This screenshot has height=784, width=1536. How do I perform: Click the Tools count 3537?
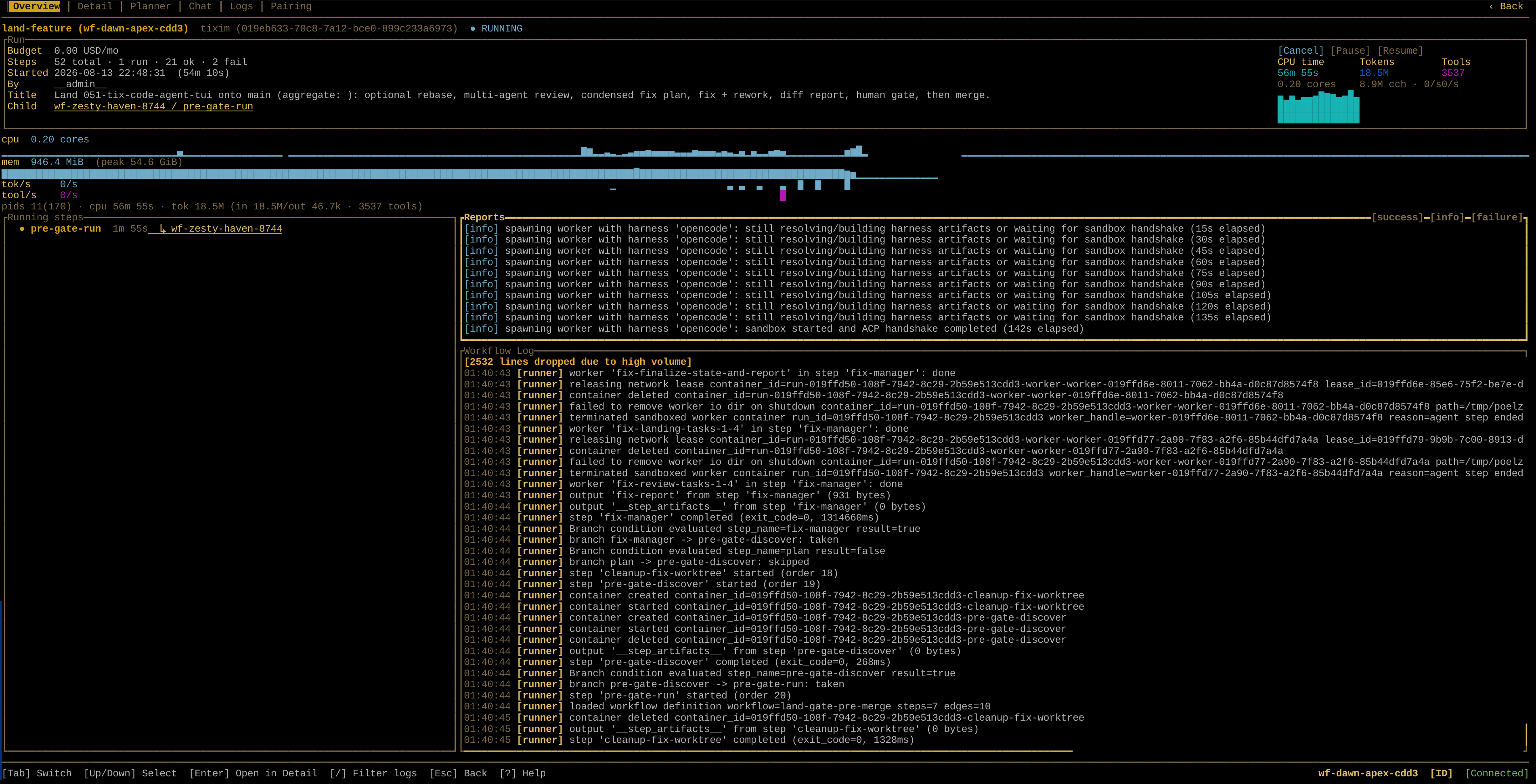[1453, 73]
